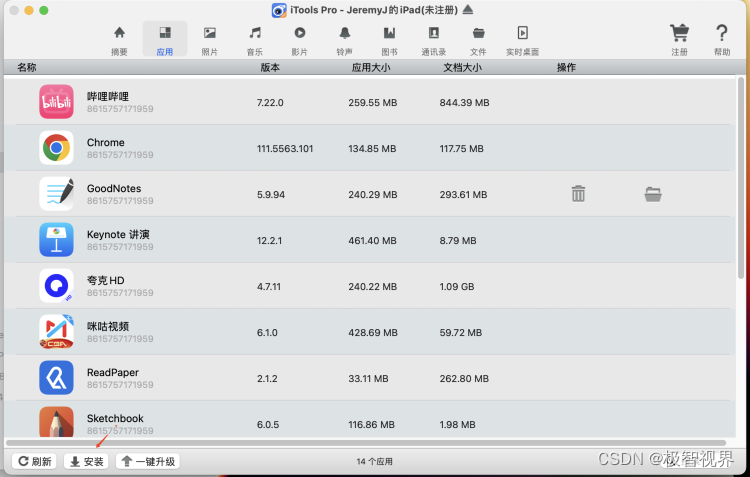
Task: Click Sketchbook app size 116.86 MB
Action: coord(371,424)
